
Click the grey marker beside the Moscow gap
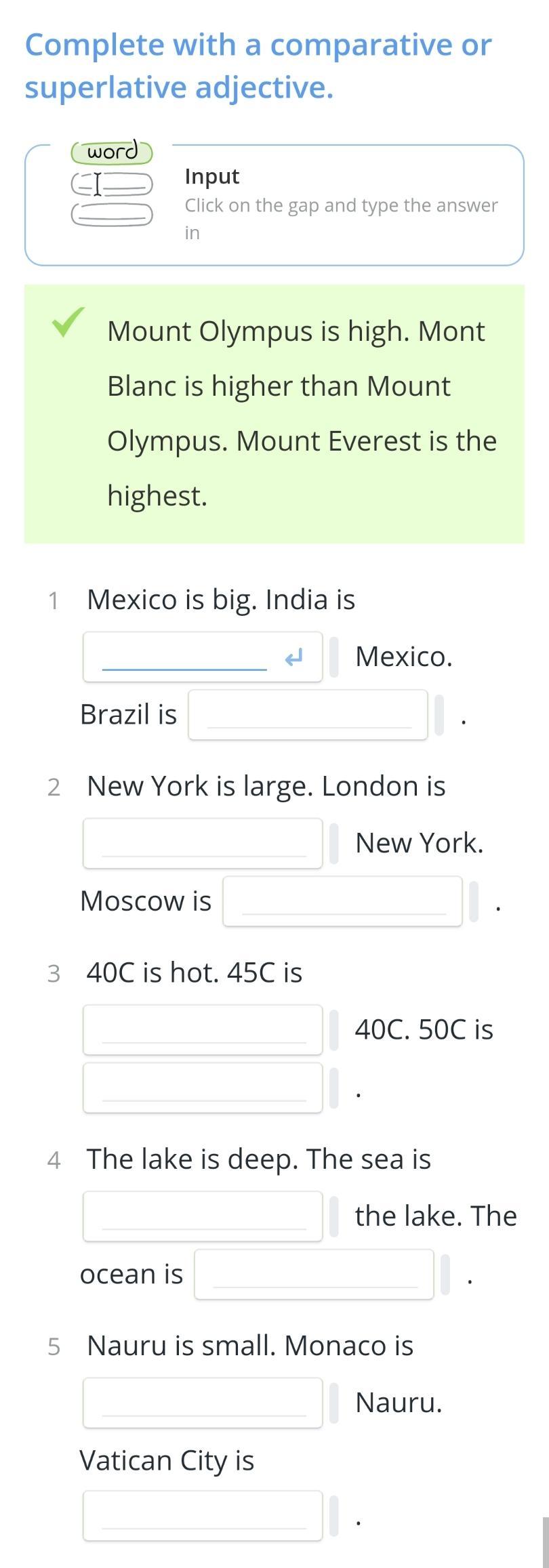(474, 901)
